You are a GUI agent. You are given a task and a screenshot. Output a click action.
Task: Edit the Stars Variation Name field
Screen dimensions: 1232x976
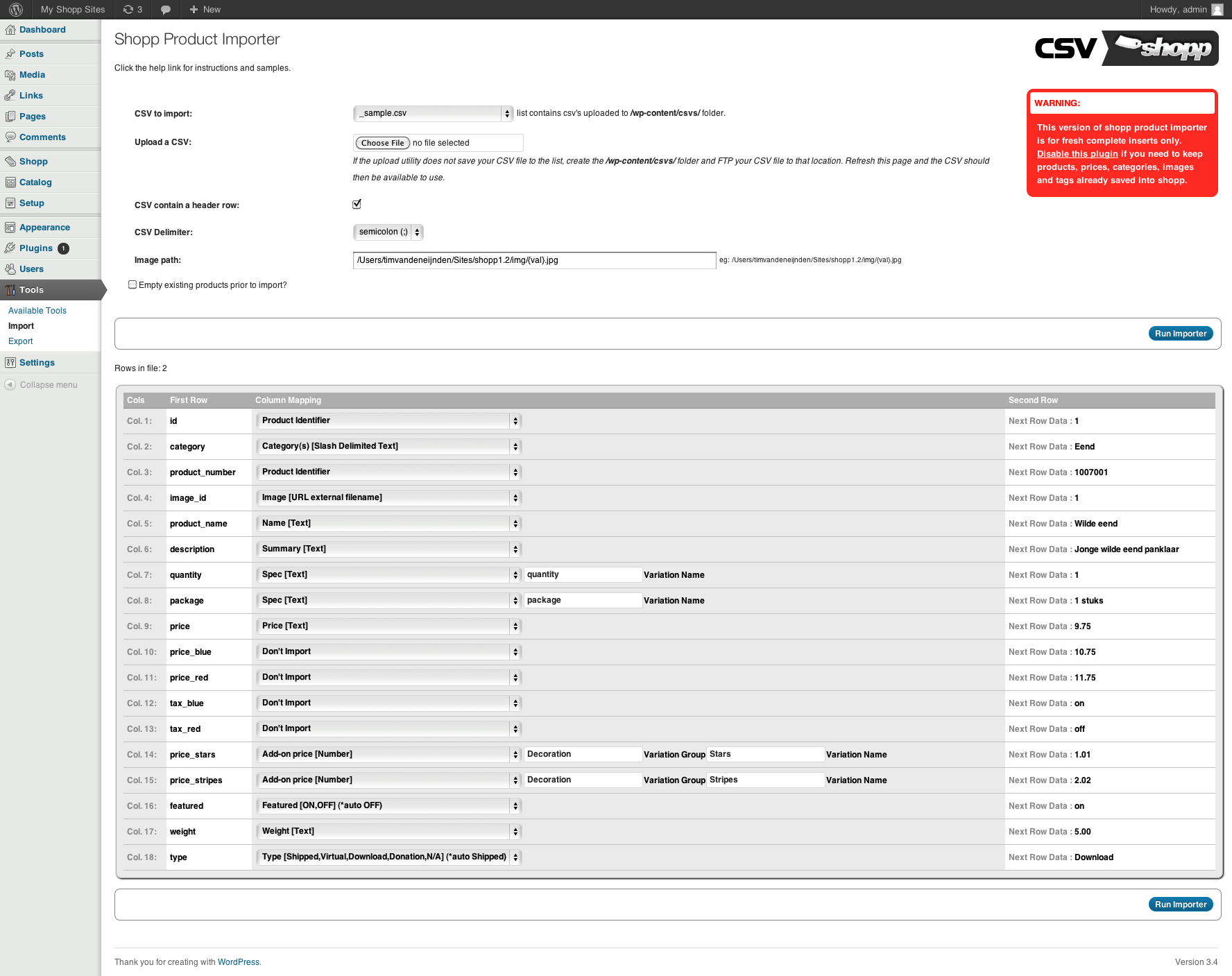coord(765,754)
